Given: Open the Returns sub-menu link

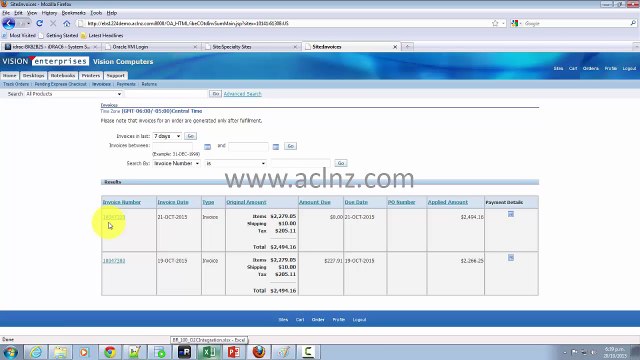Looking at the screenshot, I should point(149,84).
